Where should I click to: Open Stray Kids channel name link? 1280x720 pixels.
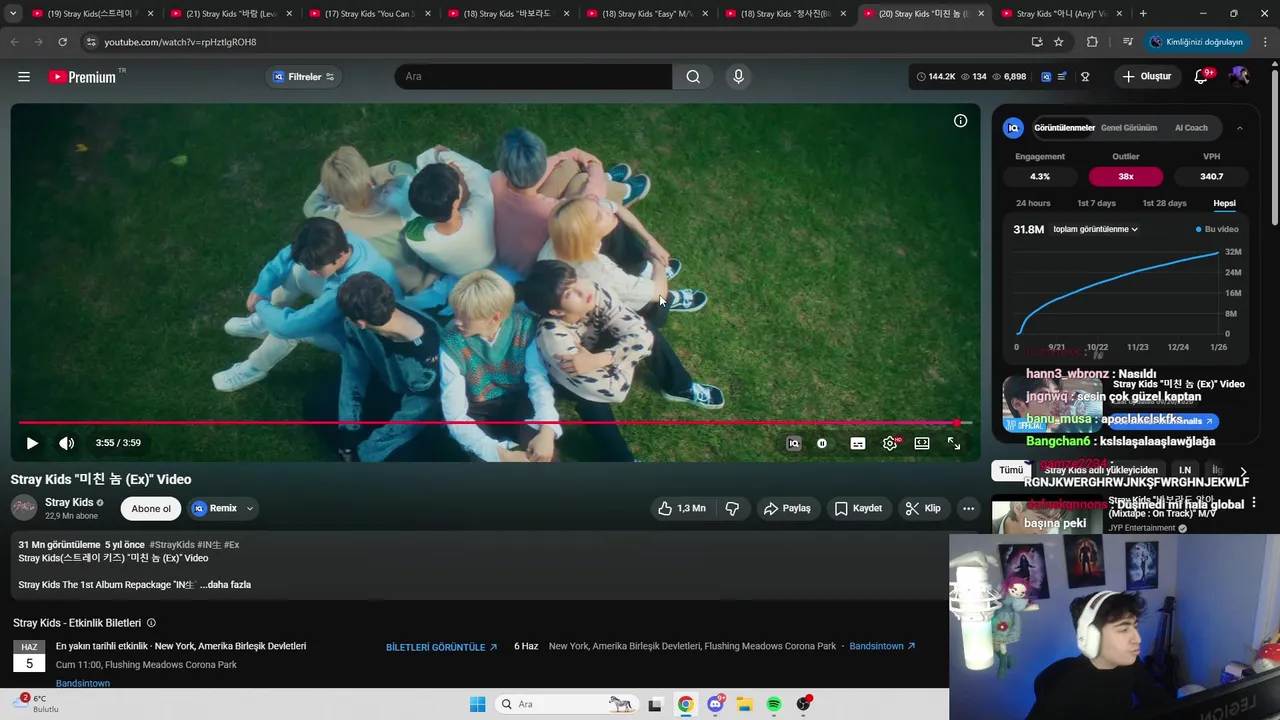tap(69, 502)
